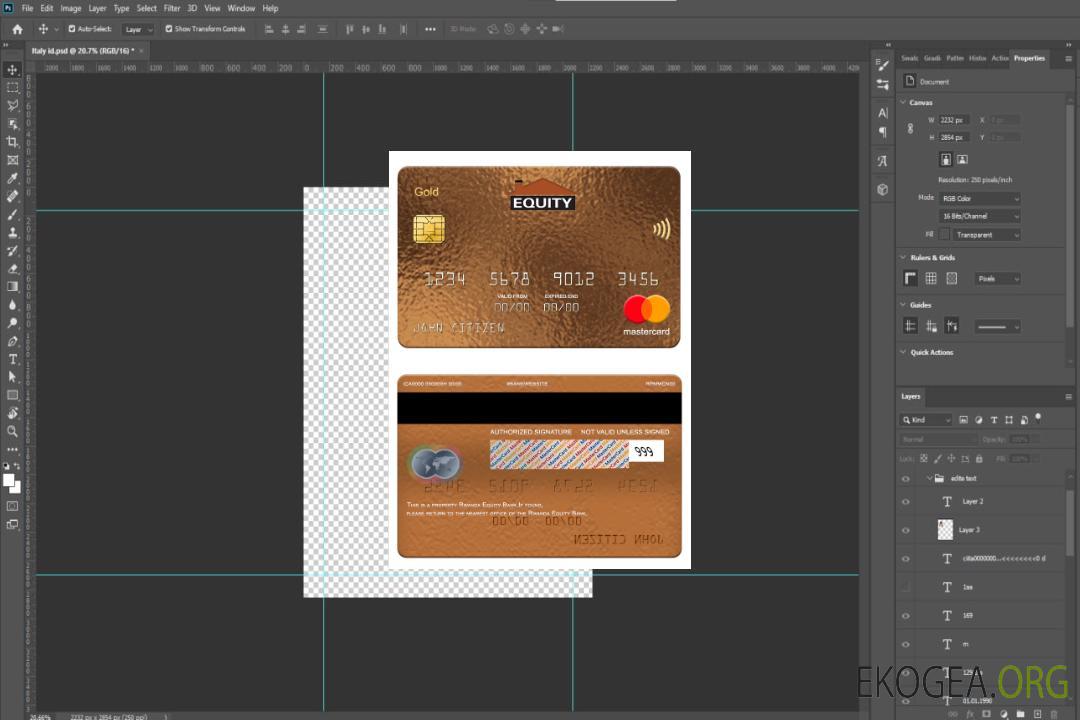Open the Layers panel menu button
1080x720 pixels.
(x=1068, y=397)
